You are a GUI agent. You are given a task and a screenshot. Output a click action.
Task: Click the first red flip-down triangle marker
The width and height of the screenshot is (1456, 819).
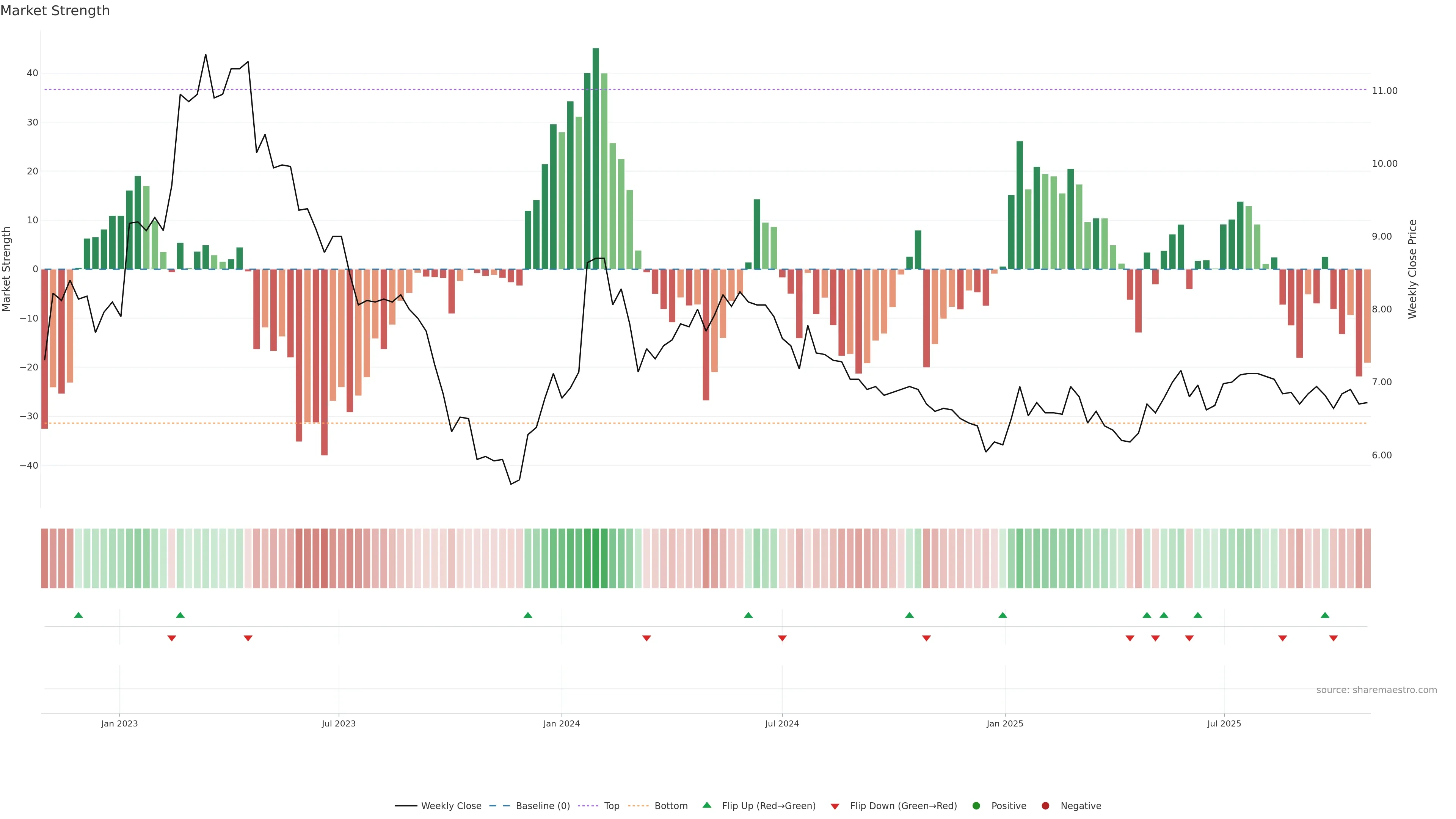pyautogui.click(x=172, y=638)
